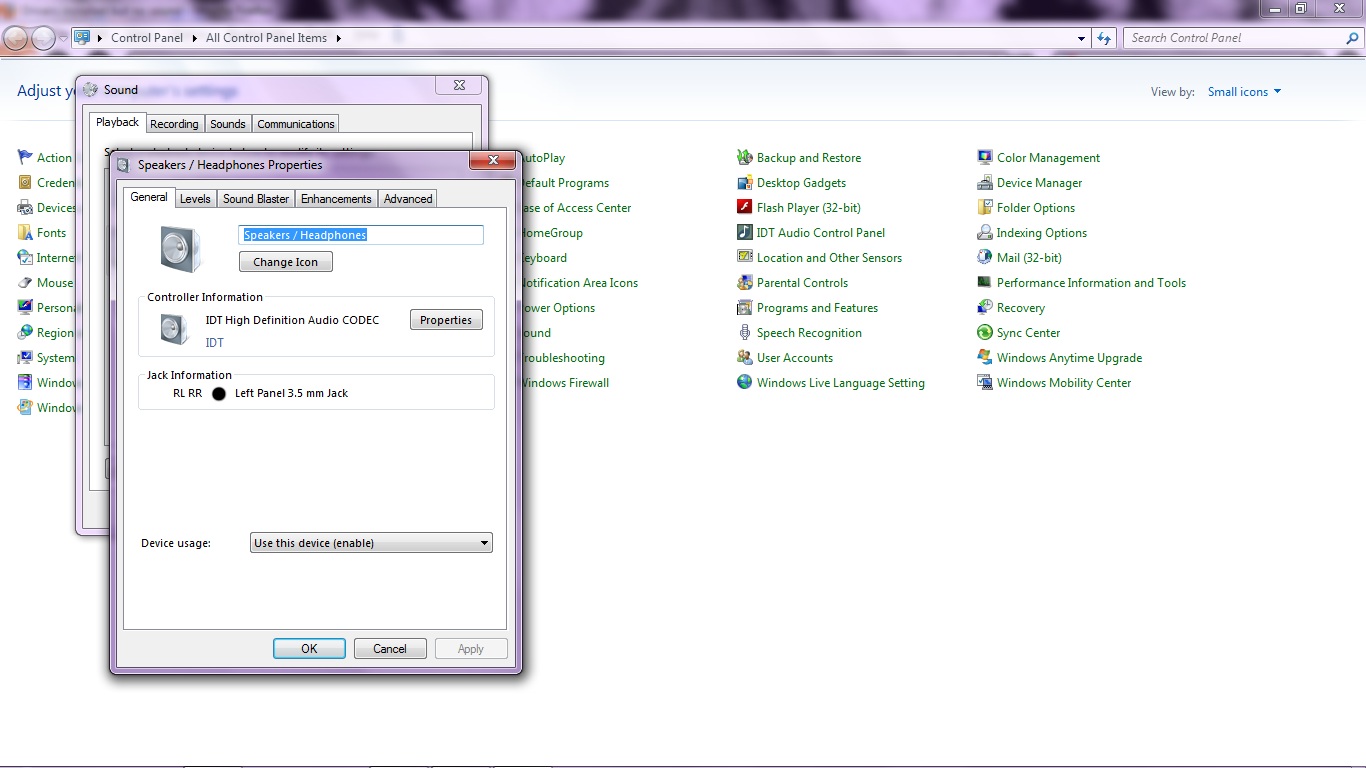Click the IDT manufacturer link

point(215,343)
